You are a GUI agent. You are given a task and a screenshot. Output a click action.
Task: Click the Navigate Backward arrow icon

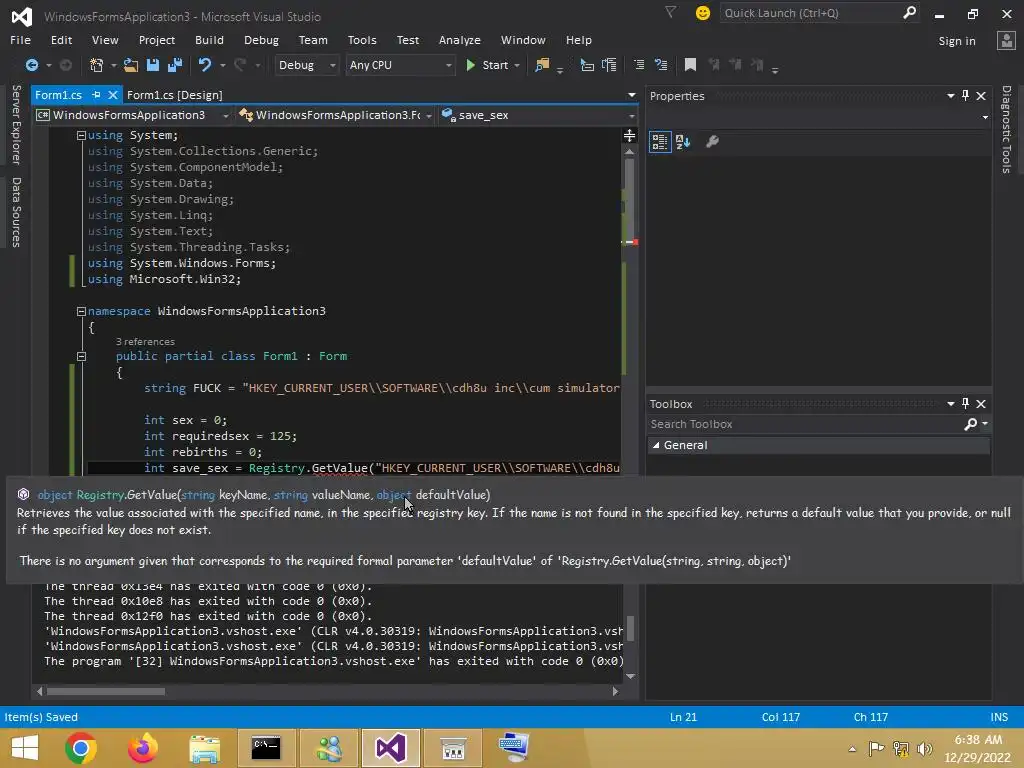point(31,65)
